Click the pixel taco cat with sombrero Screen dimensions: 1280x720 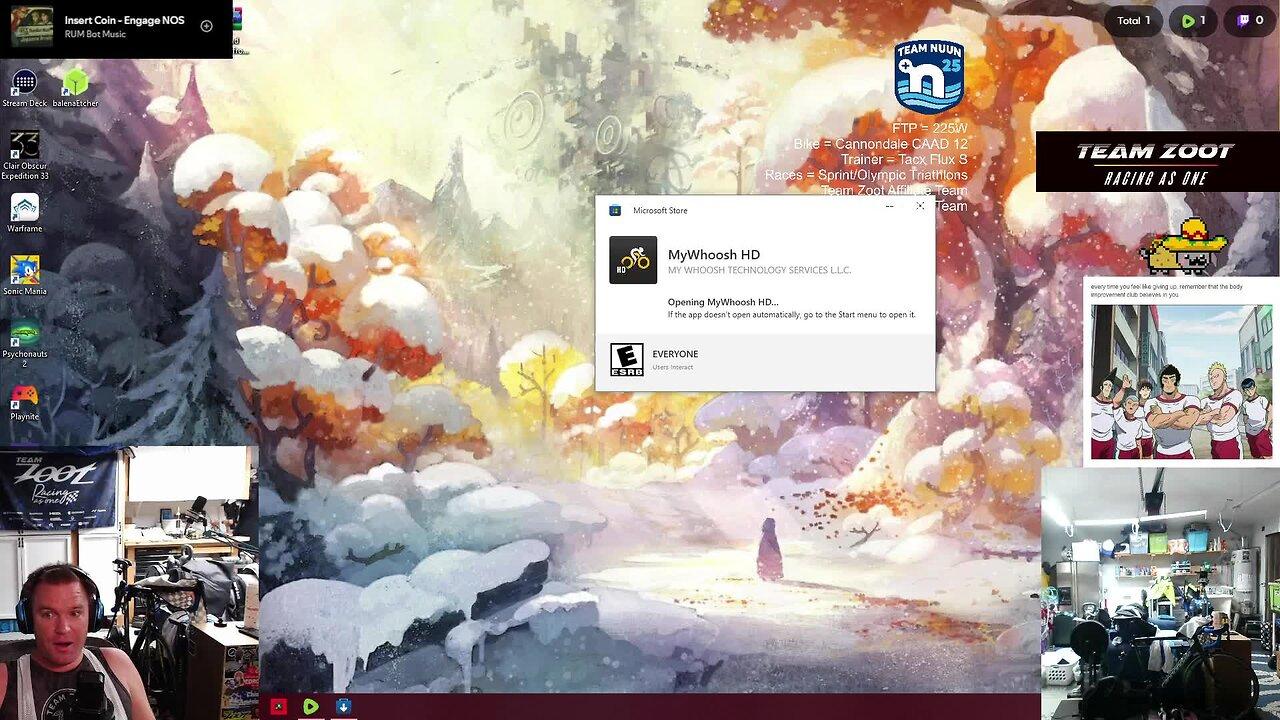1185,246
